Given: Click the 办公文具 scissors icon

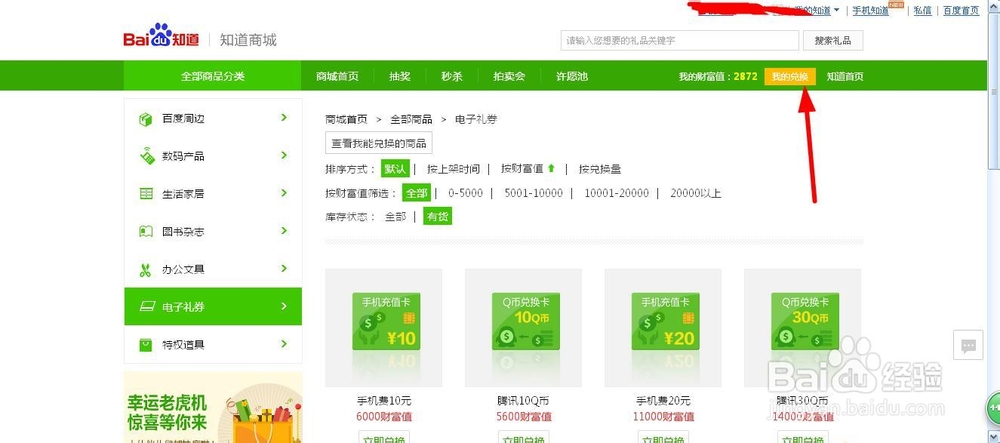Looking at the screenshot, I should (145, 270).
